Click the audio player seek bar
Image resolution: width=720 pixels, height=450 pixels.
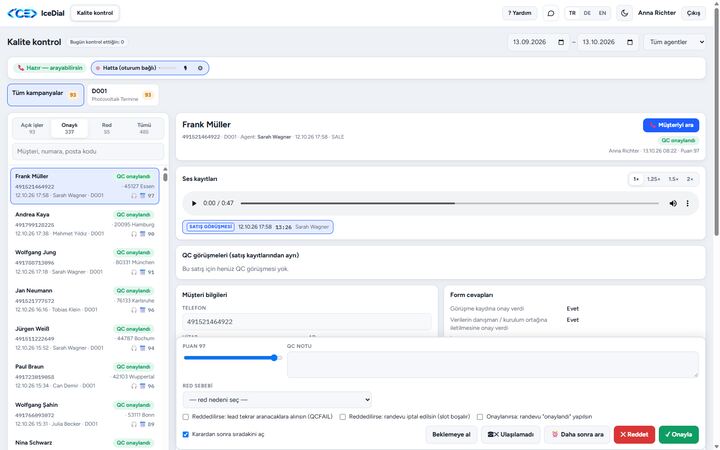coord(450,203)
